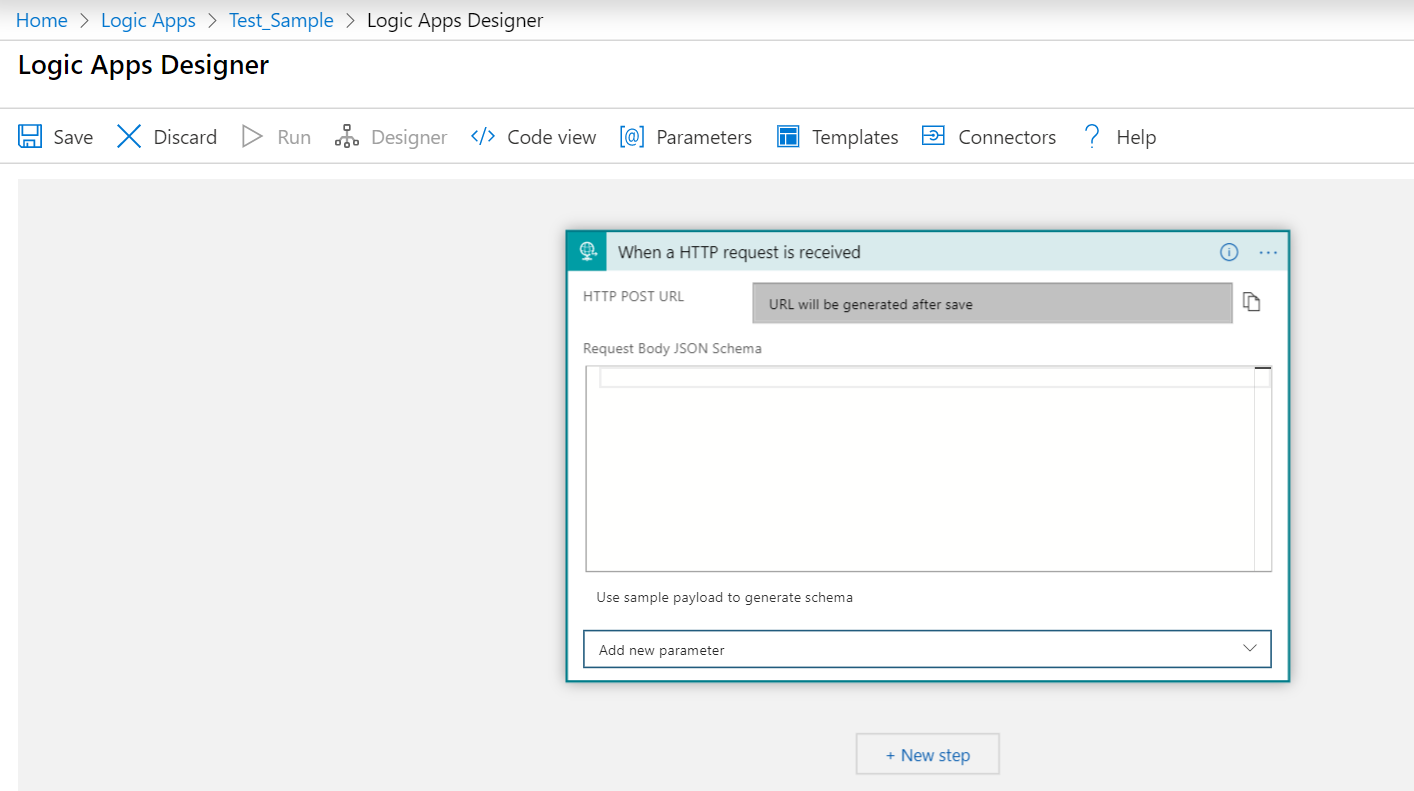The width and height of the screenshot is (1414, 791).
Task: Go to Home in breadcrumb
Action: (x=42, y=21)
